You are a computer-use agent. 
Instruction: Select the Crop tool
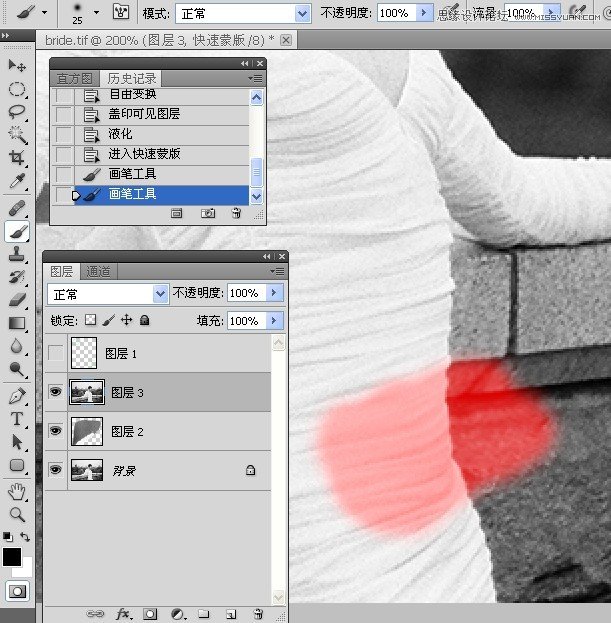(x=17, y=158)
